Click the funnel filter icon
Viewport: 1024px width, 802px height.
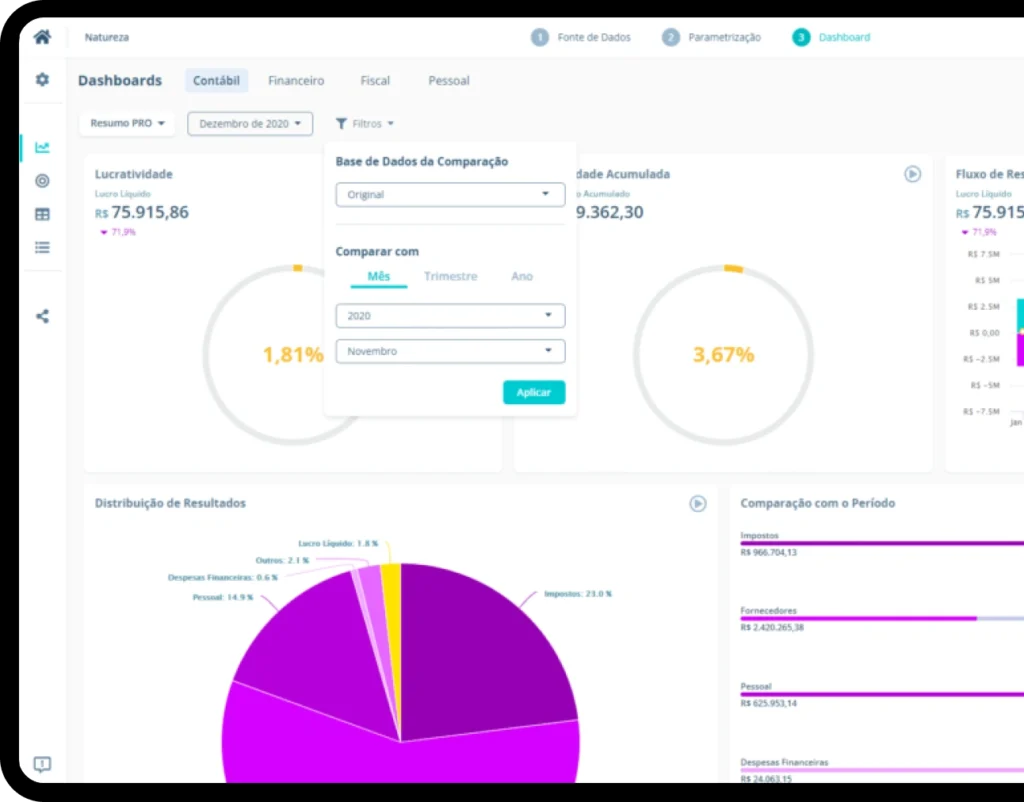(x=341, y=123)
